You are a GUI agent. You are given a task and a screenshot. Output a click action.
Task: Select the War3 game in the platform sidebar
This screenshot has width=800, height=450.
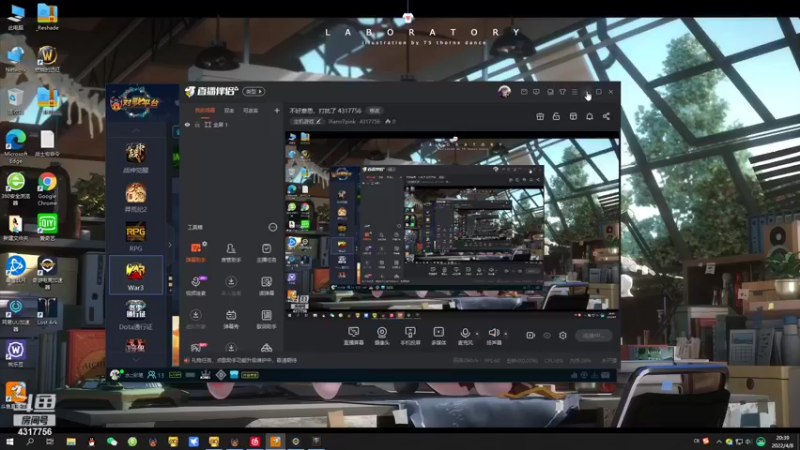pyautogui.click(x=136, y=275)
